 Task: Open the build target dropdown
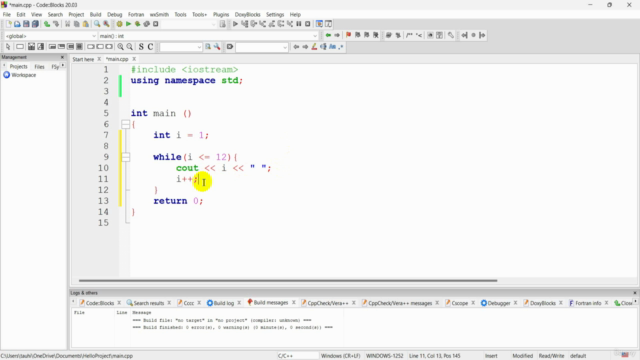[x=188, y=24]
